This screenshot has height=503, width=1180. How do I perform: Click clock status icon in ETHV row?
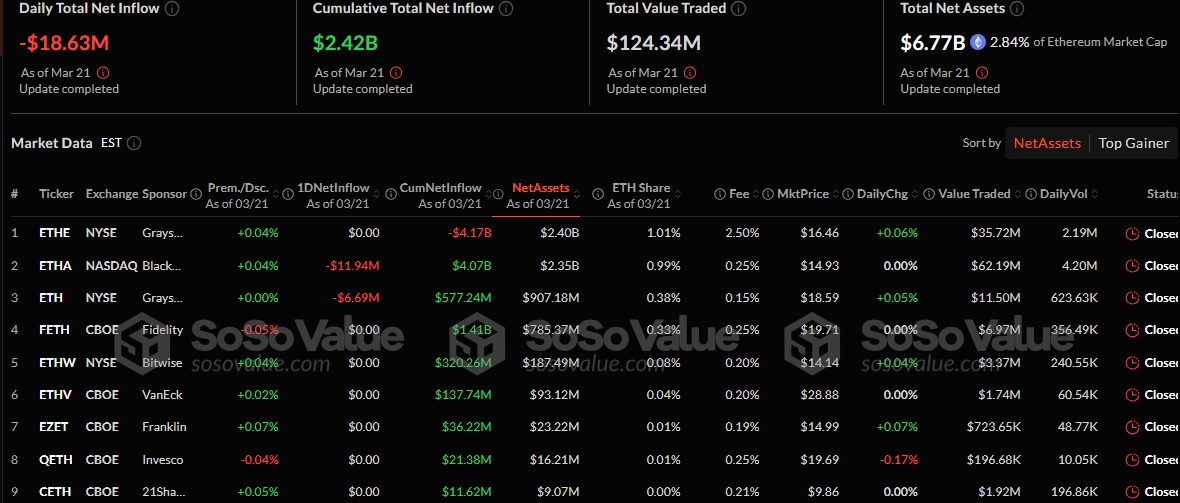click(1133, 395)
